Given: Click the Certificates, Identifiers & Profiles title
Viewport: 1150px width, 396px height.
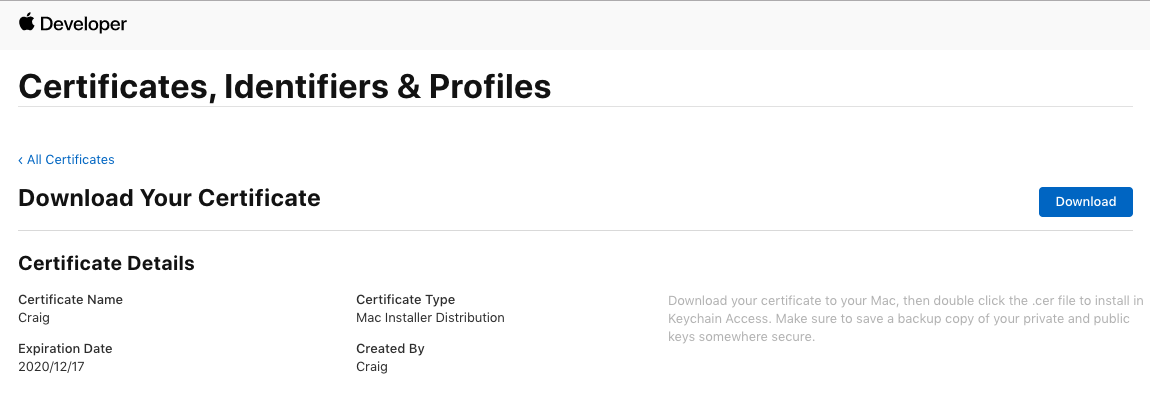Looking at the screenshot, I should (285, 87).
